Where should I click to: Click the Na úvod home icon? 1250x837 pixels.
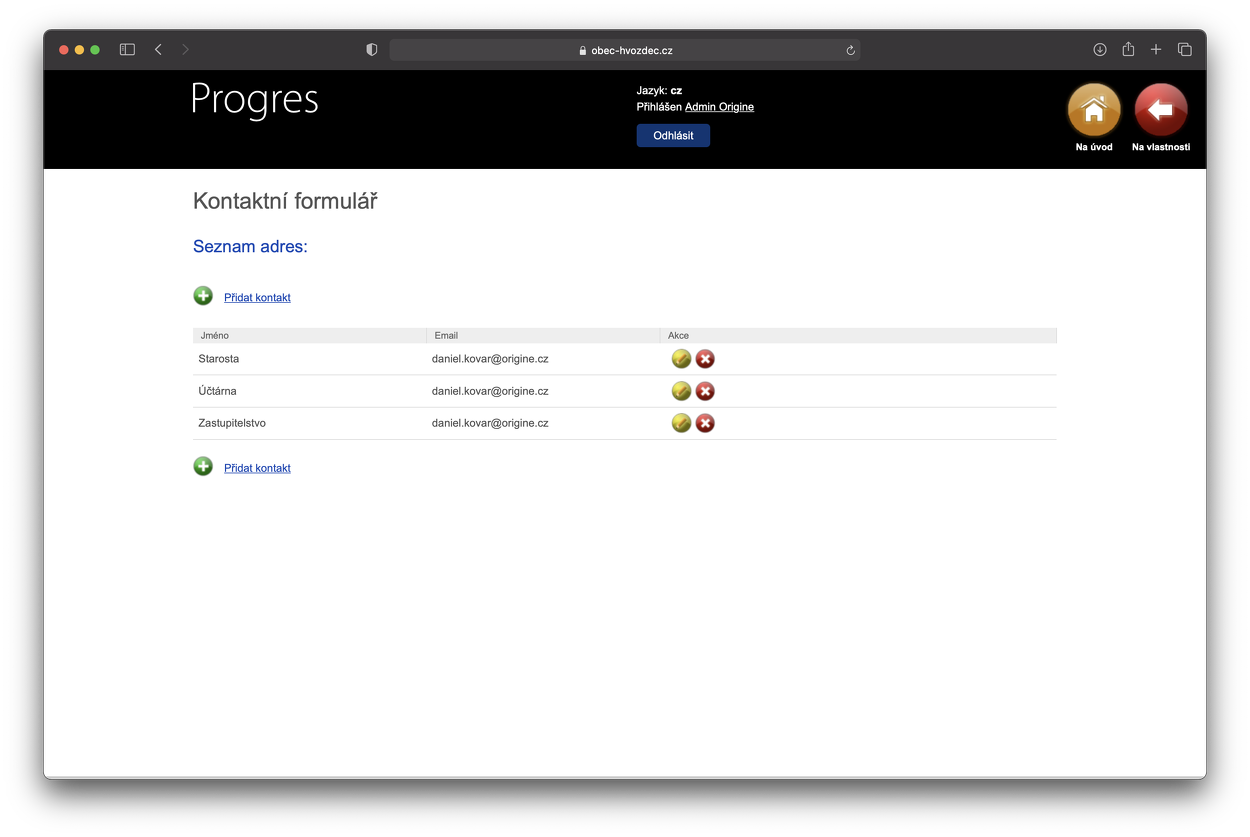pyautogui.click(x=1094, y=109)
